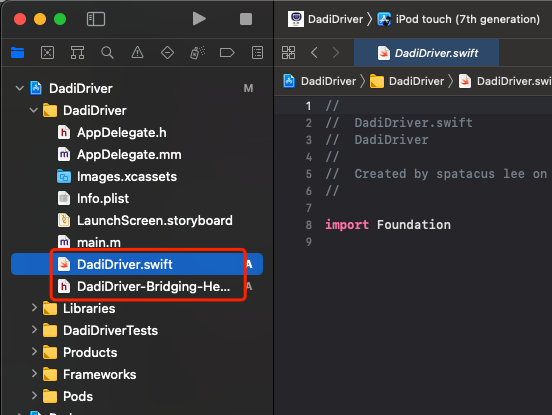This screenshot has height=415, width=552.
Task: Open the Find navigator magnifier icon
Action: tap(107, 53)
